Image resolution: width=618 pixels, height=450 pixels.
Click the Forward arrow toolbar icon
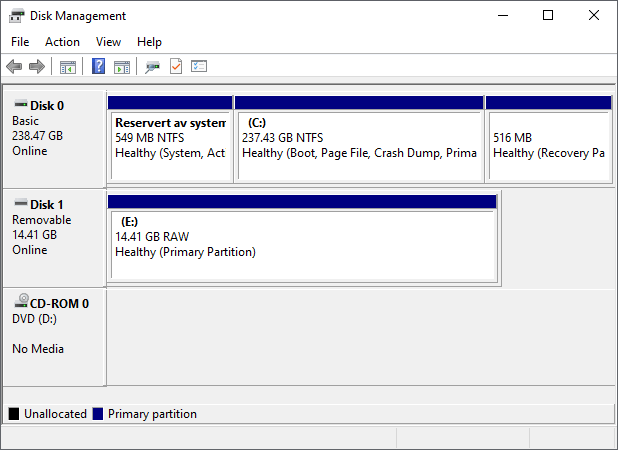[37, 66]
